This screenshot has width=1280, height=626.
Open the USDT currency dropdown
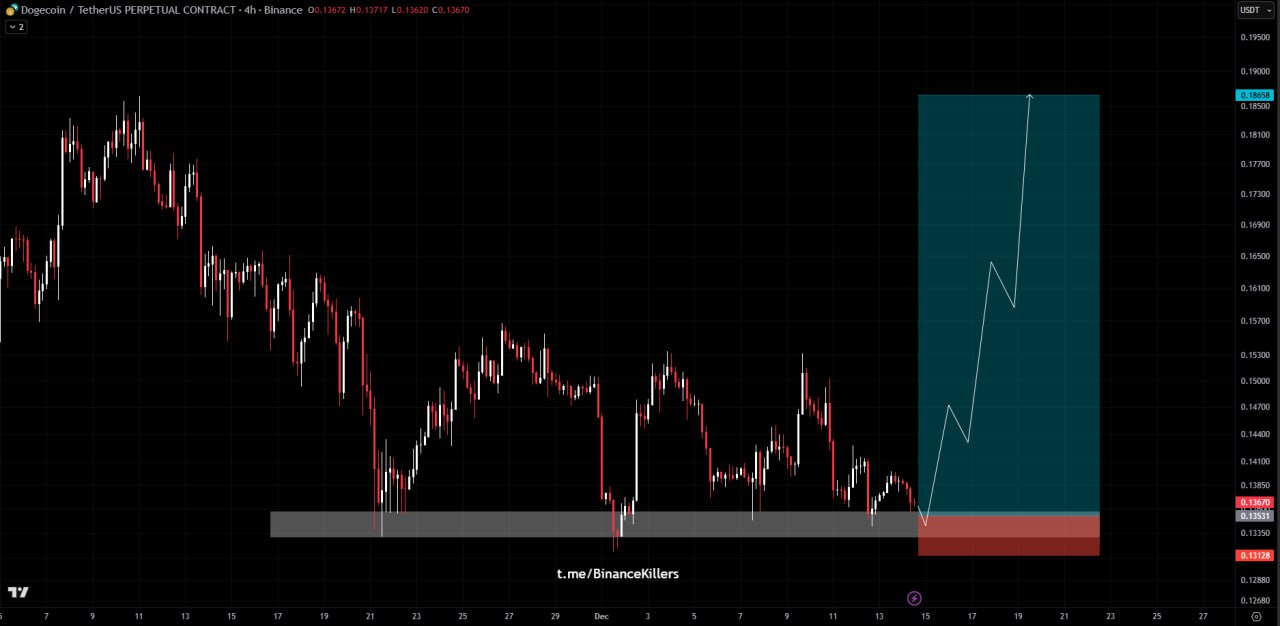tap(1253, 9)
